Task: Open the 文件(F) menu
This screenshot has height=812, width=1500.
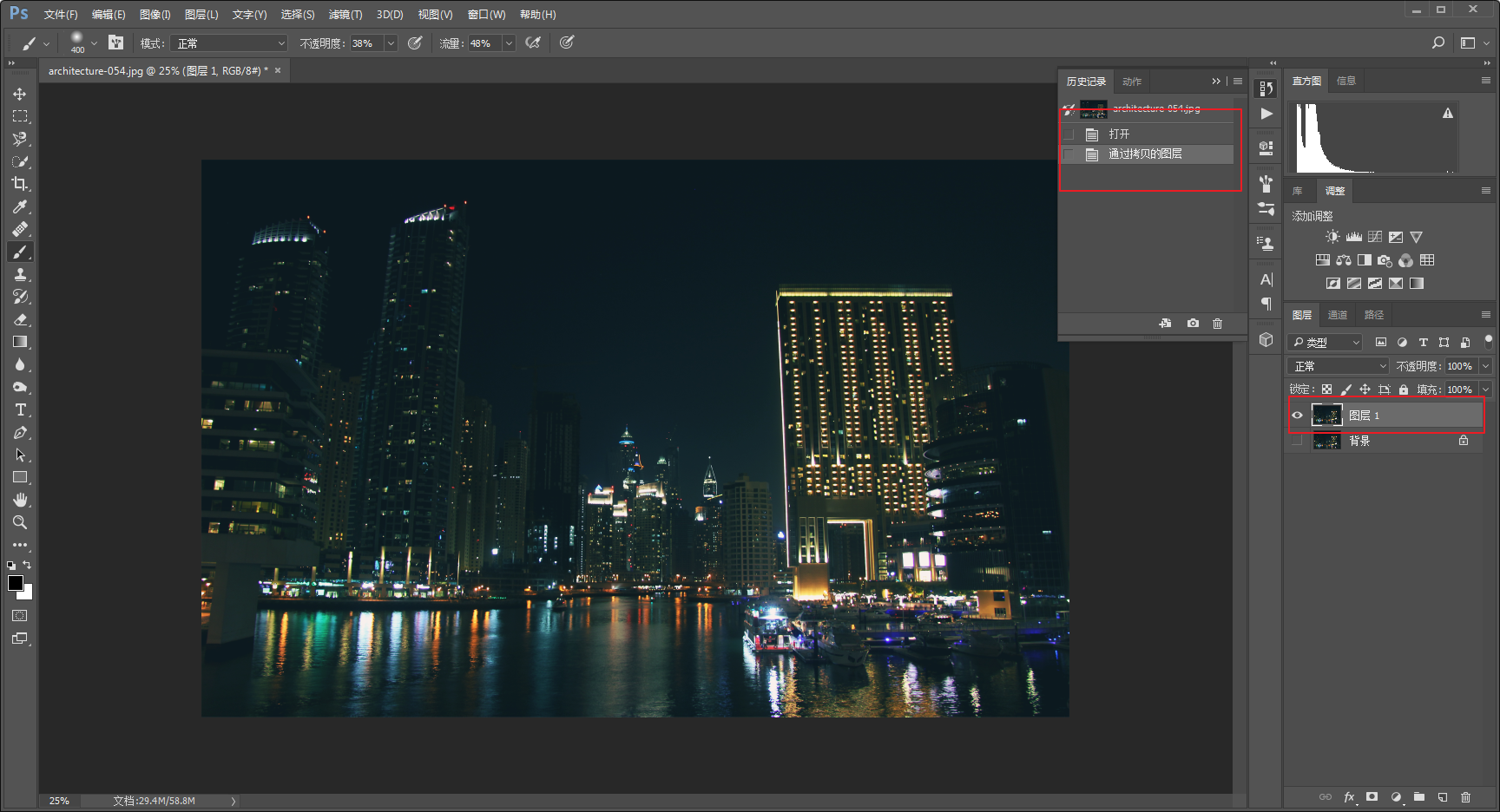Action: click(x=61, y=15)
